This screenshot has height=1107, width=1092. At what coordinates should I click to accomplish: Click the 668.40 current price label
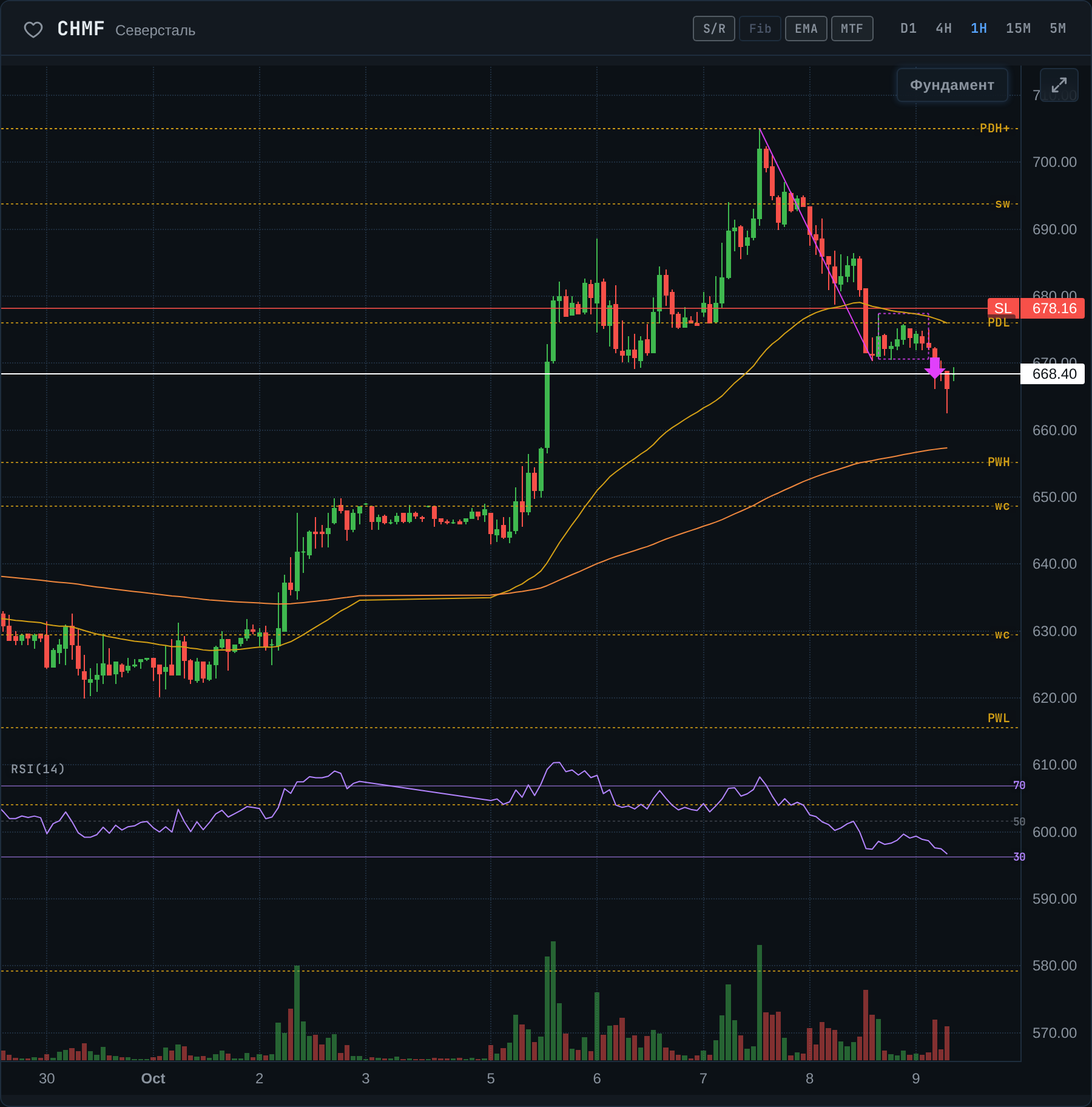(1053, 374)
